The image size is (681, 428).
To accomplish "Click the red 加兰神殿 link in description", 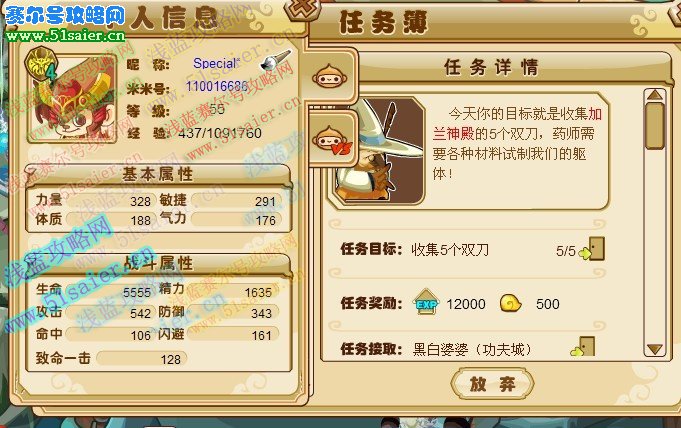I will coord(517,123).
